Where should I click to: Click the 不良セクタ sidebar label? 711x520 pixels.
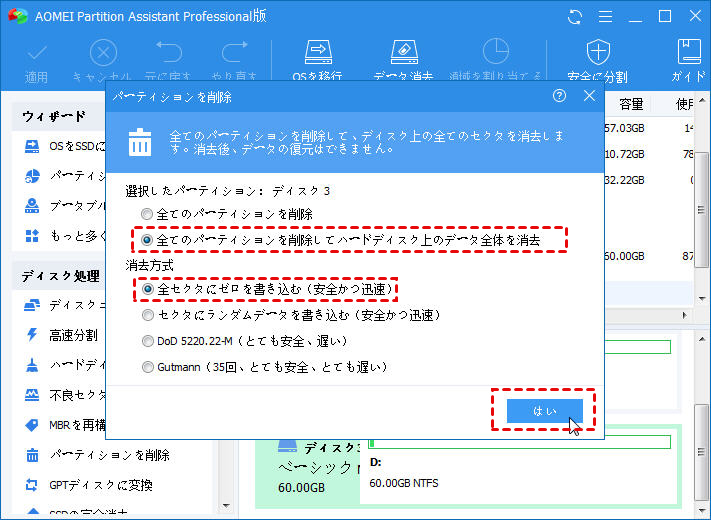77,395
